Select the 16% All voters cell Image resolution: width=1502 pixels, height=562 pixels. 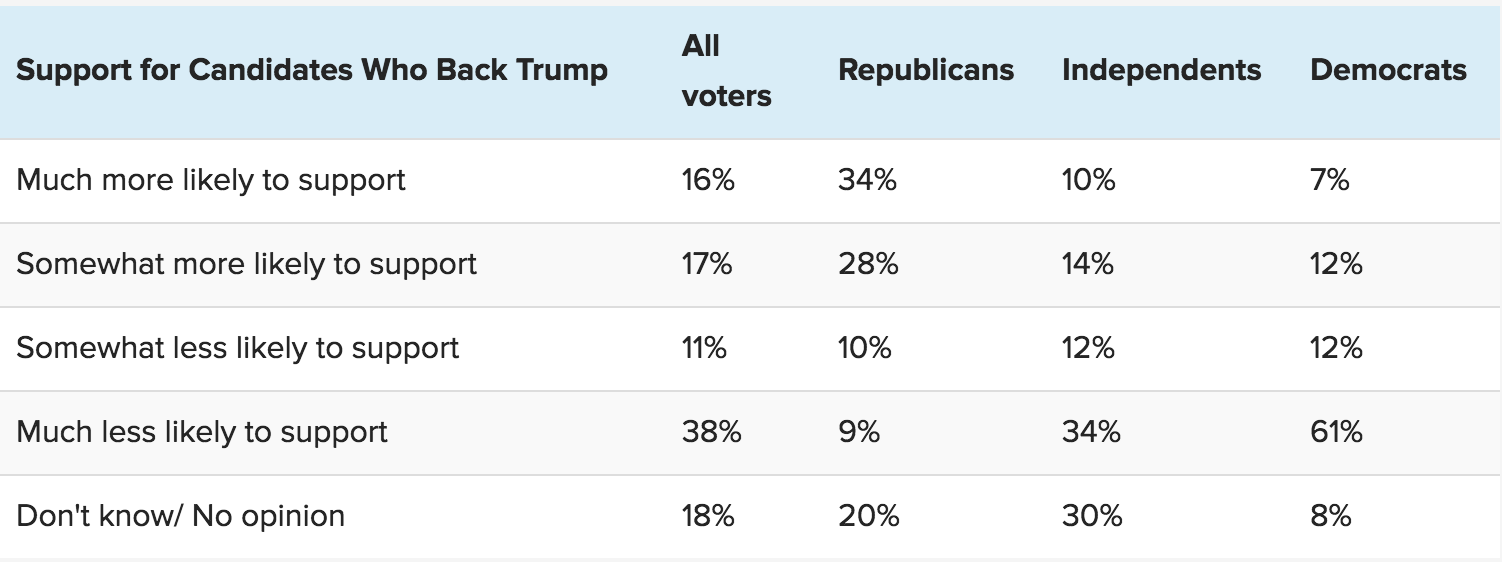[x=708, y=180]
